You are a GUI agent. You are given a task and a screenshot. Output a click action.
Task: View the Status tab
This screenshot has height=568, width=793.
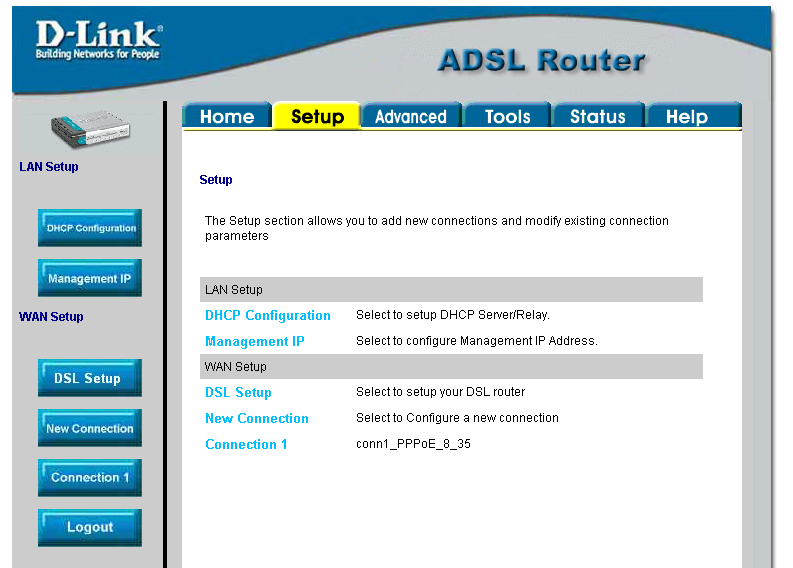click(x=598, y=116)
